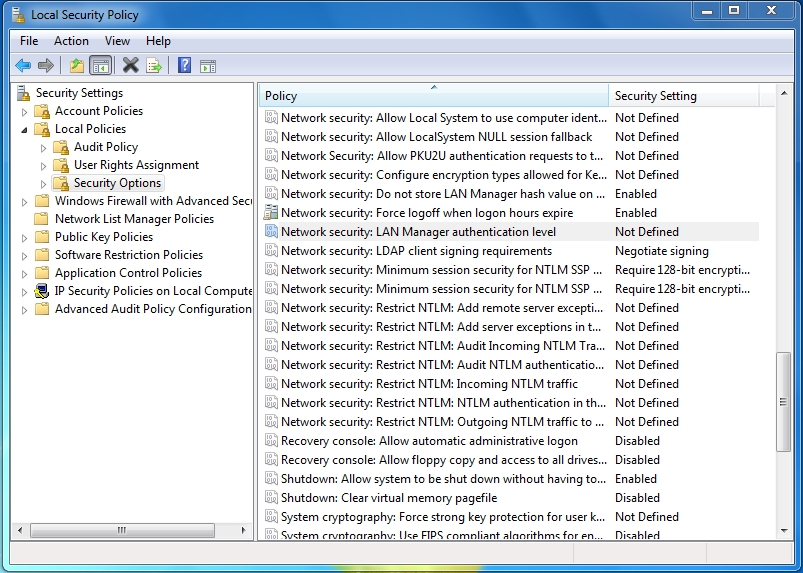Open the Action menu

click(x=71, y=41)
